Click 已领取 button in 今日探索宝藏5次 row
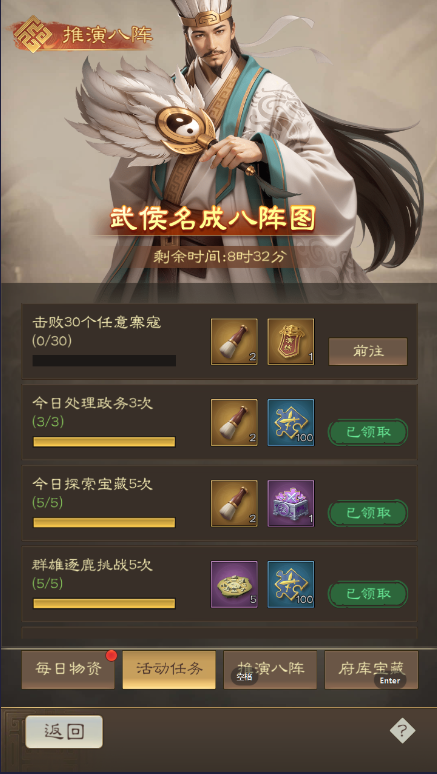The image size is (437, 774). 368,513
